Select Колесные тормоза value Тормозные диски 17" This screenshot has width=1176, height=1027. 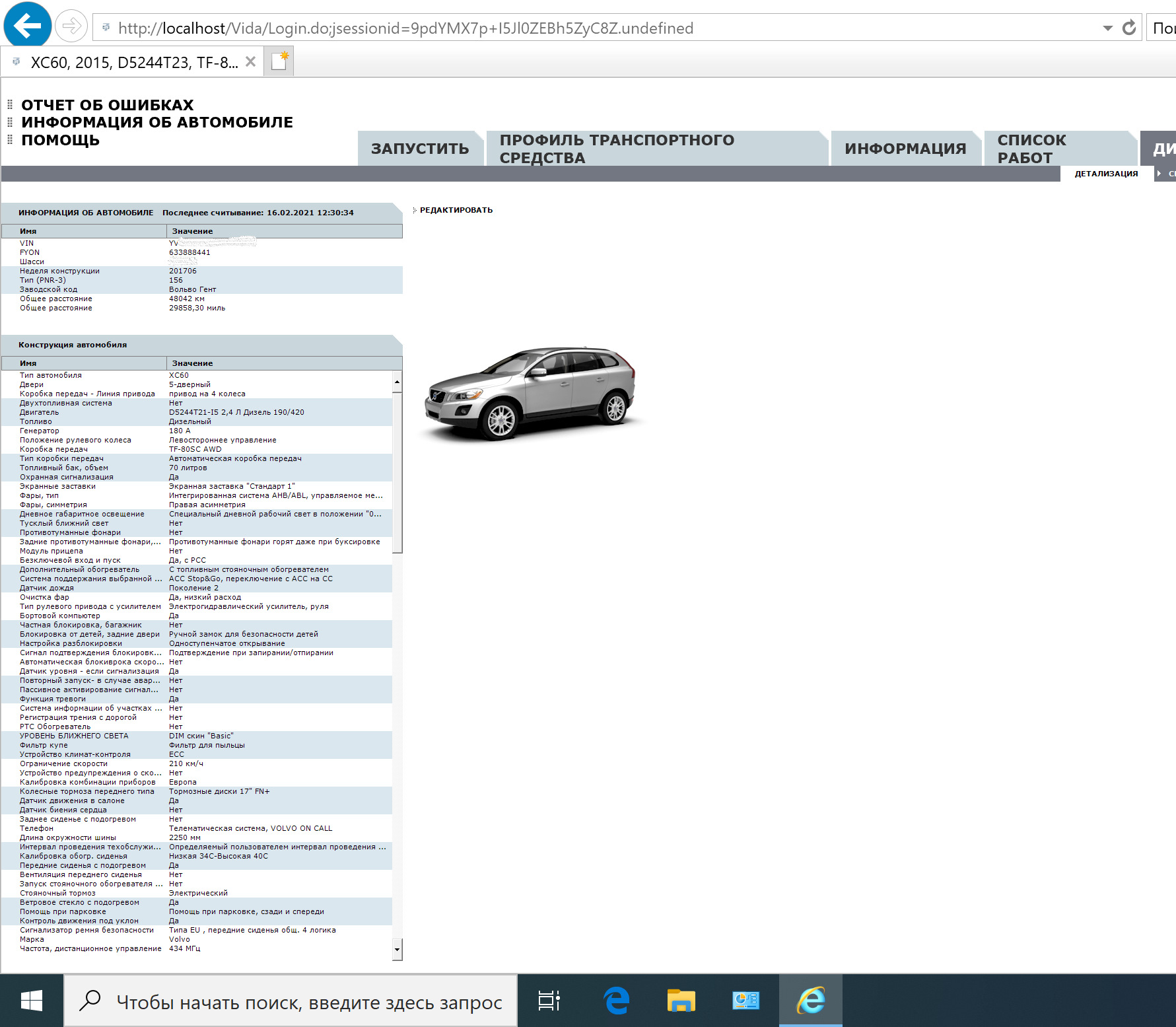tap(219, 791)
